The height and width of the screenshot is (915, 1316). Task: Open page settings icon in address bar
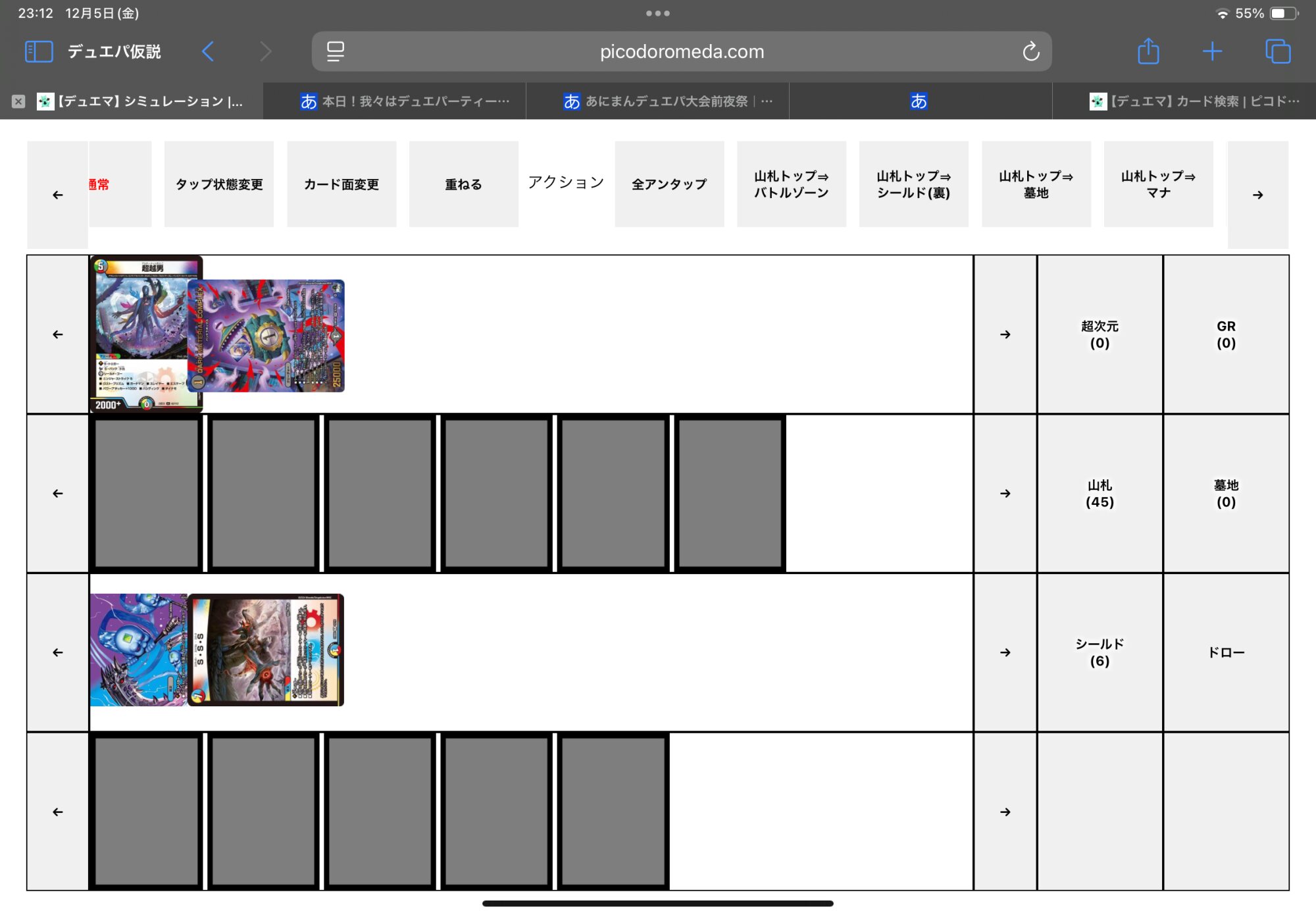pos(336,51)
